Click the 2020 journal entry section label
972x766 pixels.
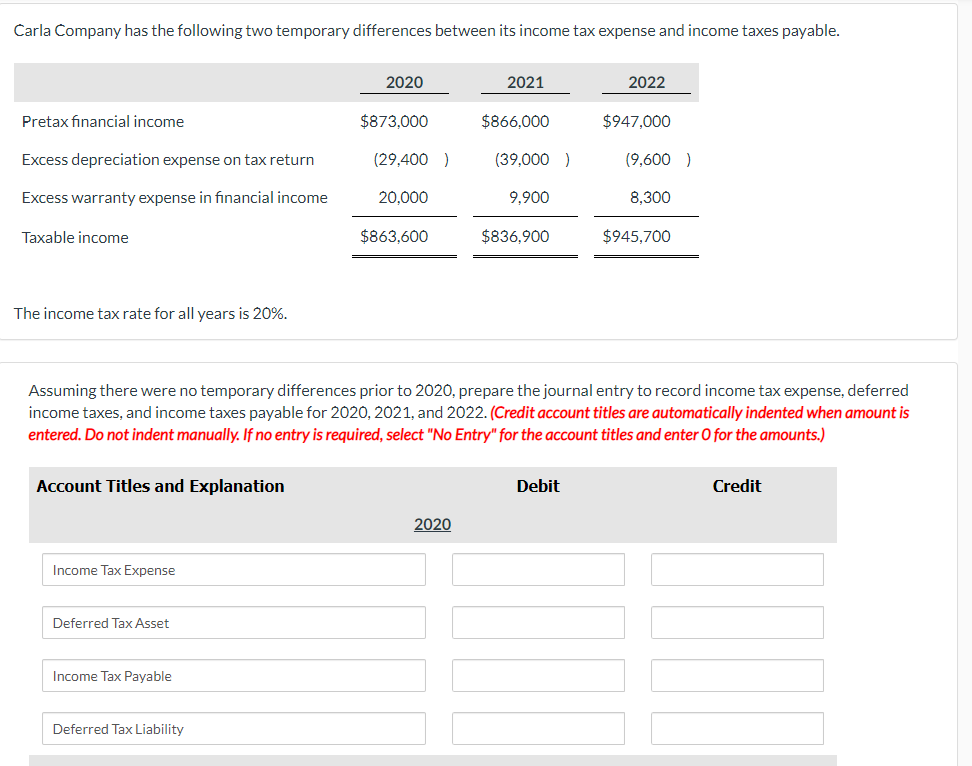pos(432,524)
